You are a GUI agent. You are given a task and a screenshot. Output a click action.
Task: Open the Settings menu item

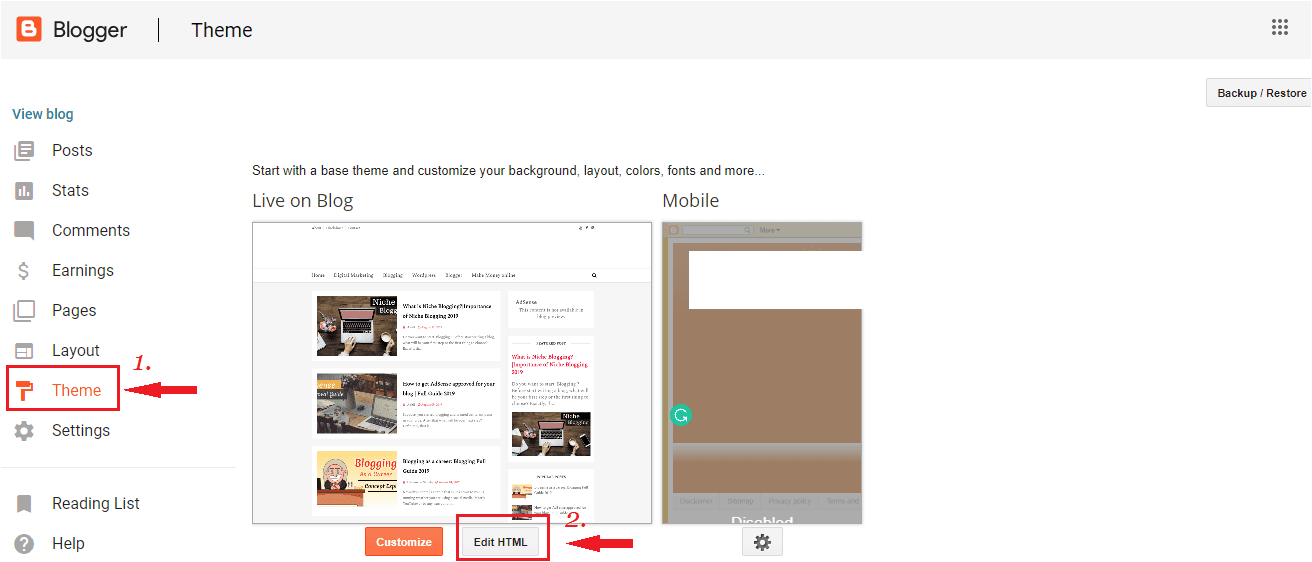click(81, 431)
